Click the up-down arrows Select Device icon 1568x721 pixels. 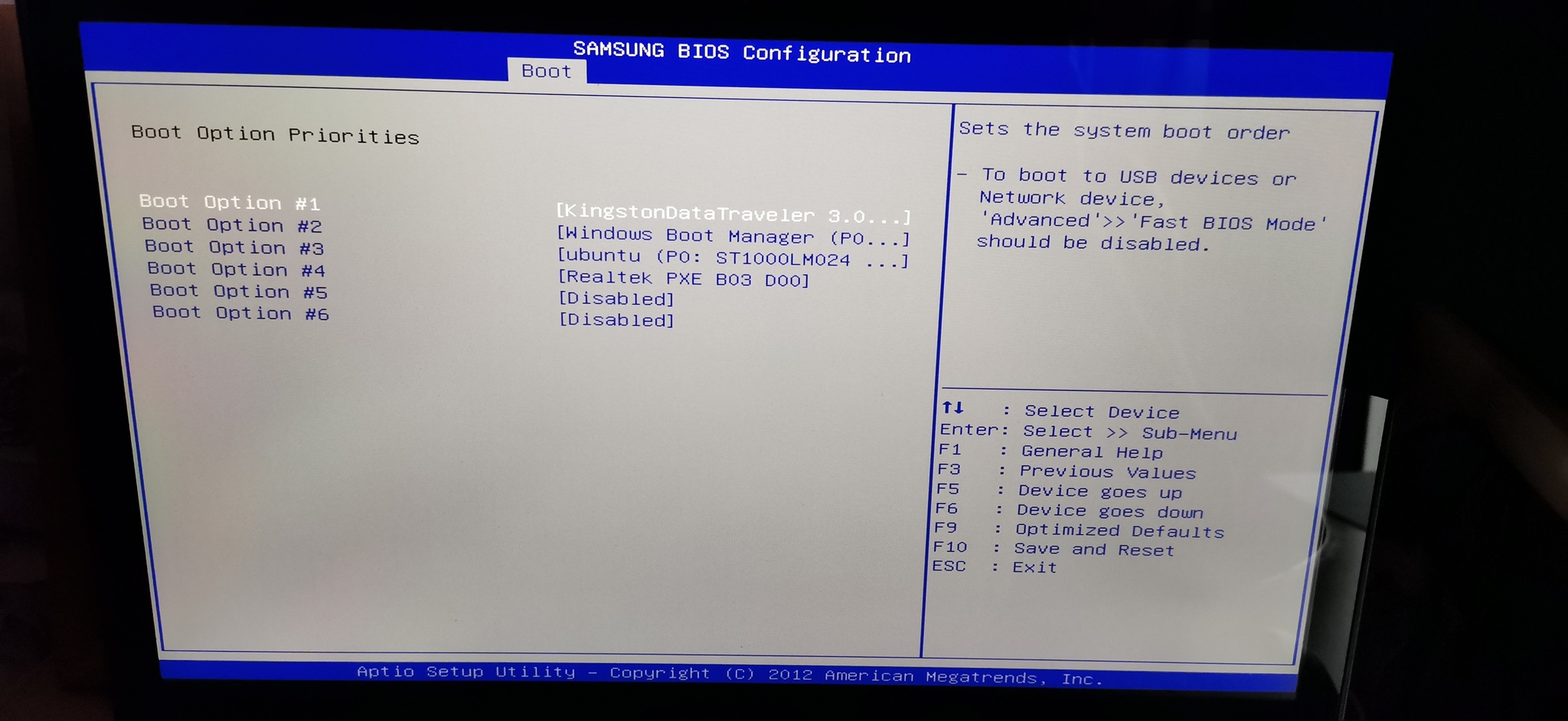tap(952, 408)
